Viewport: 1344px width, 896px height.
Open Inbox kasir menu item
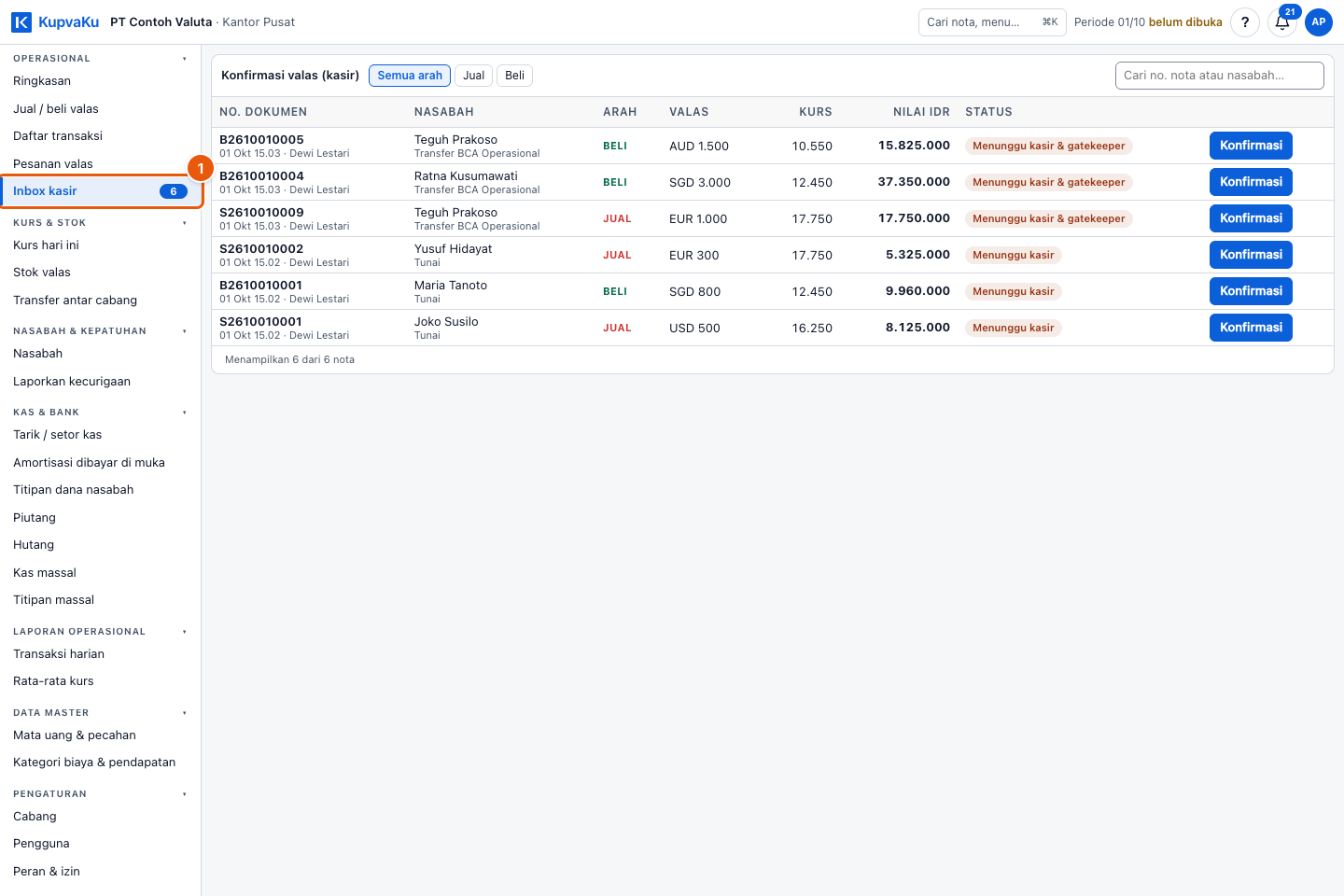pos(100,191)
